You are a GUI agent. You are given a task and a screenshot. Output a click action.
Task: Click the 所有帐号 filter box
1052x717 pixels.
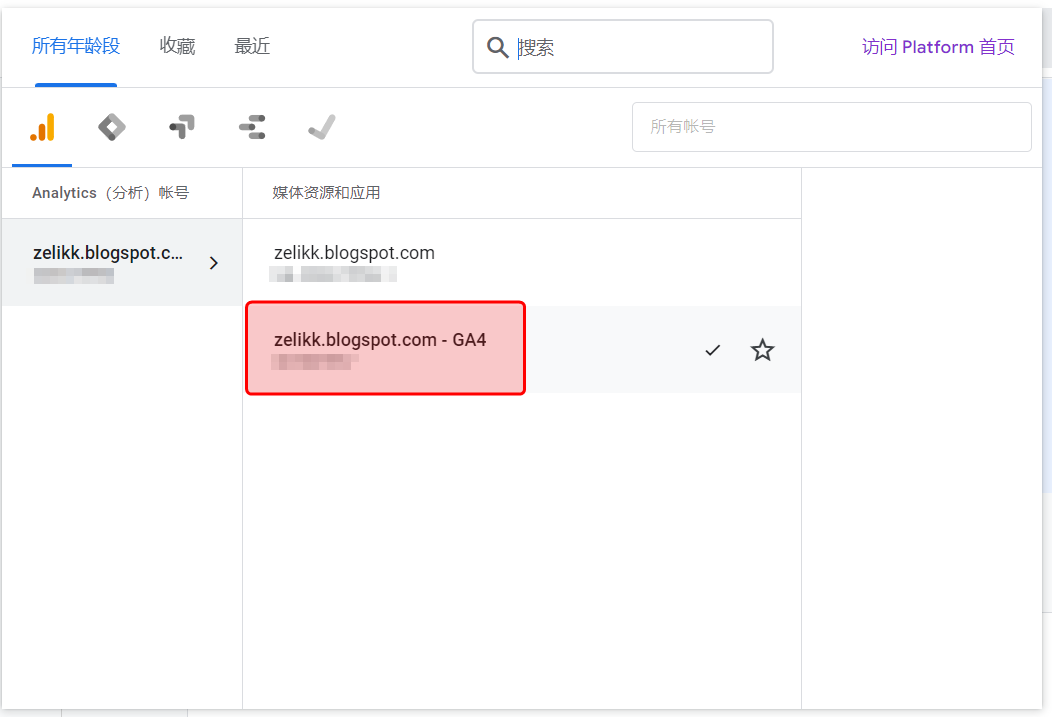pos(831,127)
